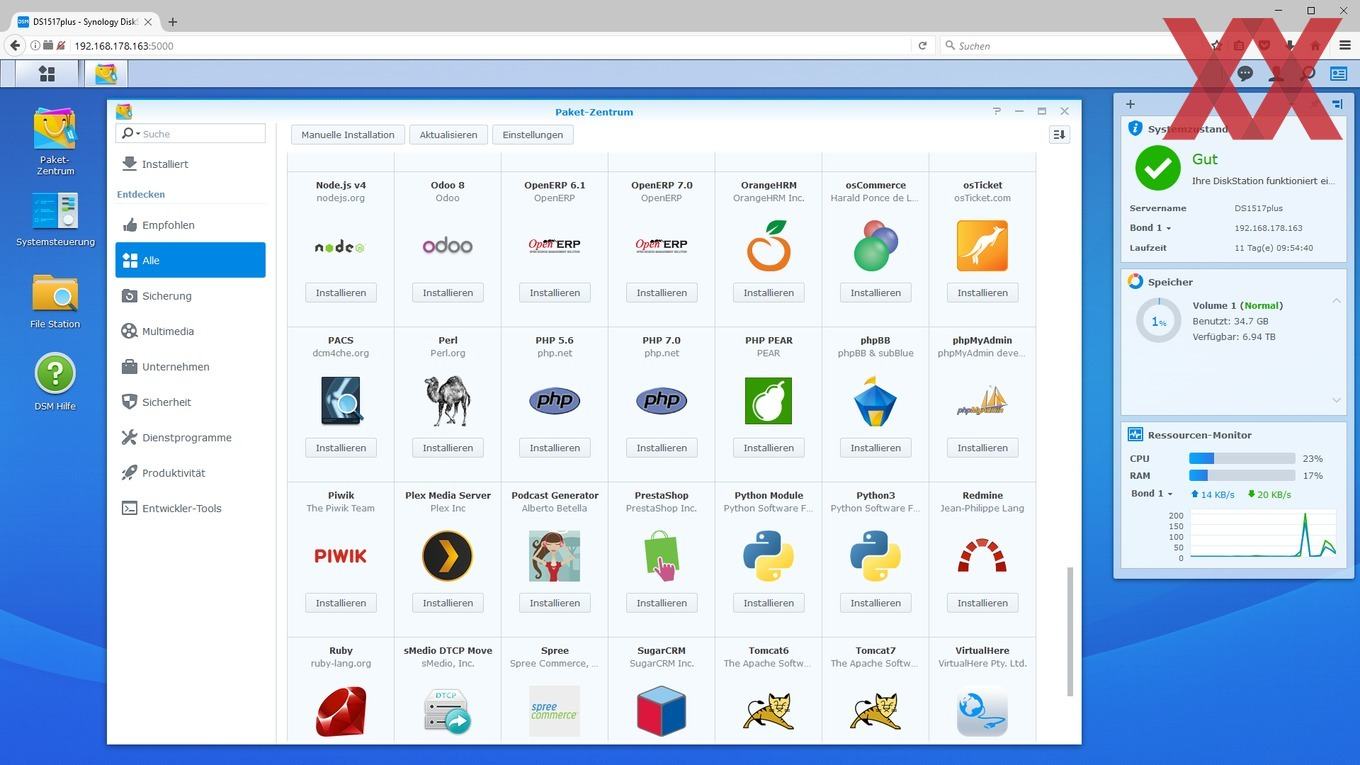Click the Paket-Zentrum vertical scrollbar

(1070, 631)
